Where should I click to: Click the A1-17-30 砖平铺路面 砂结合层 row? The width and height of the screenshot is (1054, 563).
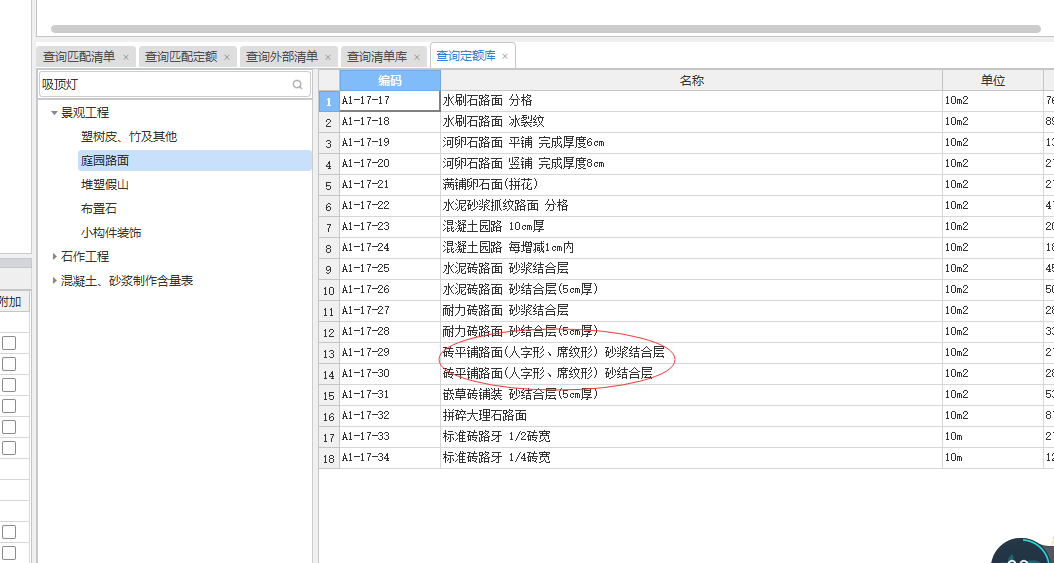click(x=691, y=374)
